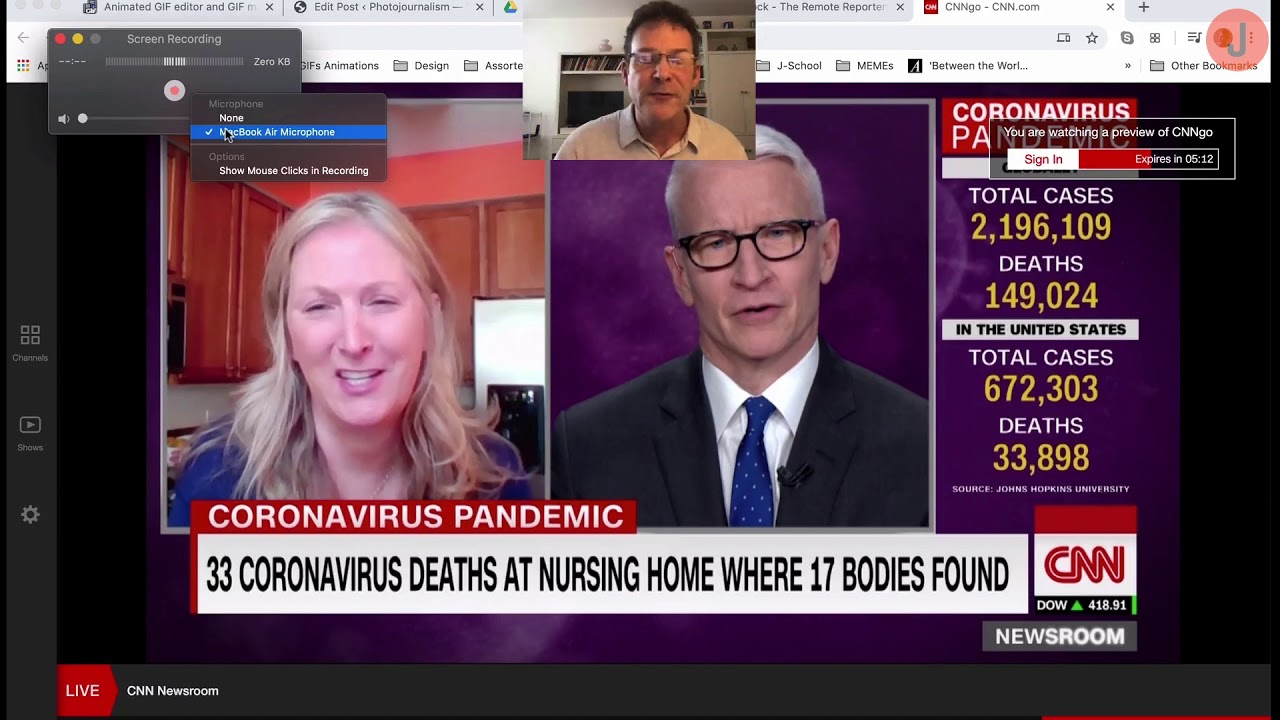1280x720 pixels.
Task: Switch to the Edit Post Photojournalism tab
Action: [x=380, y=7]
